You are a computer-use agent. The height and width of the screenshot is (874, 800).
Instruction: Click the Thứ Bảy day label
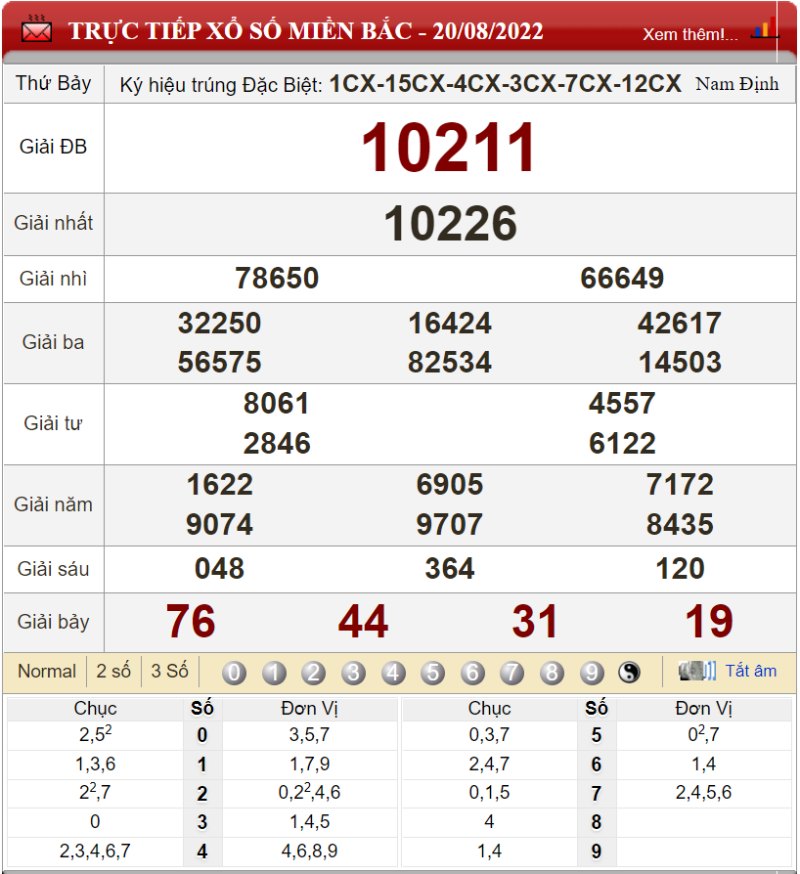coord(53,84)
